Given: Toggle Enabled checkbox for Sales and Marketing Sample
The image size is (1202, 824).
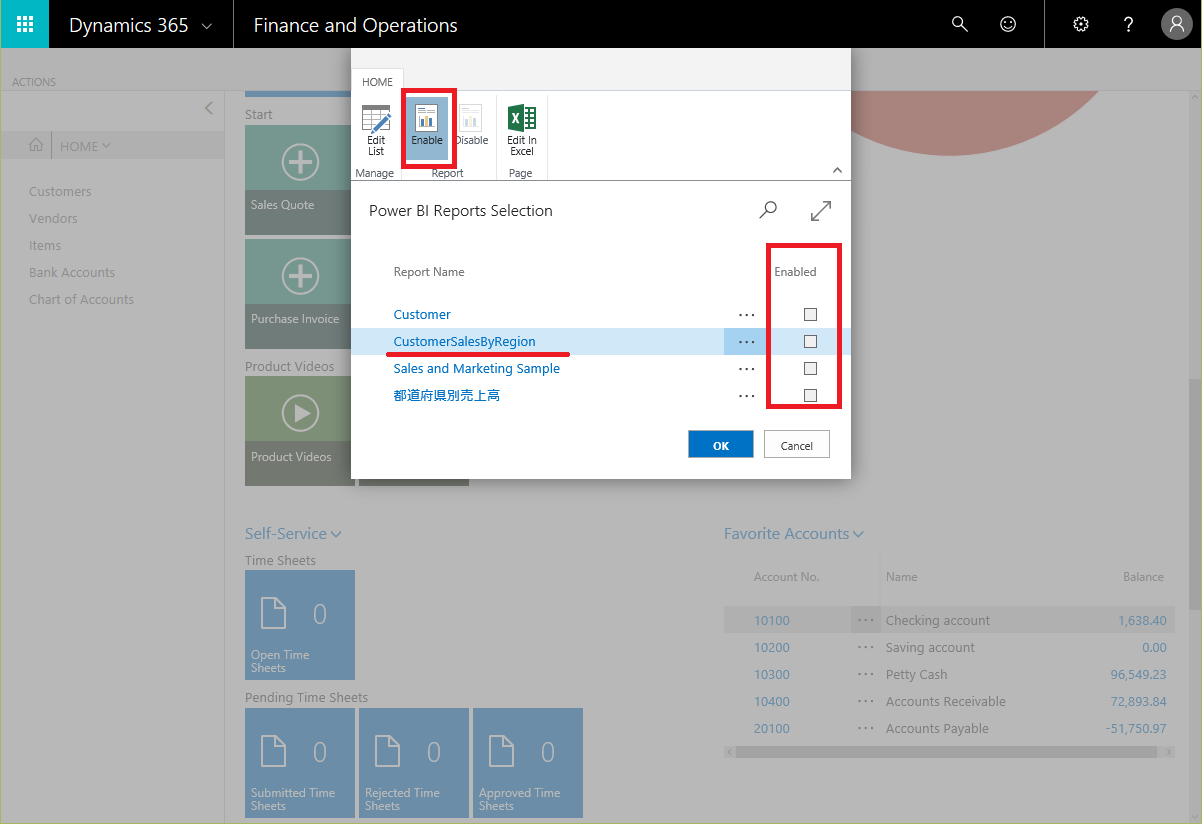Looking at the screenshot, I should click(810, 368).
